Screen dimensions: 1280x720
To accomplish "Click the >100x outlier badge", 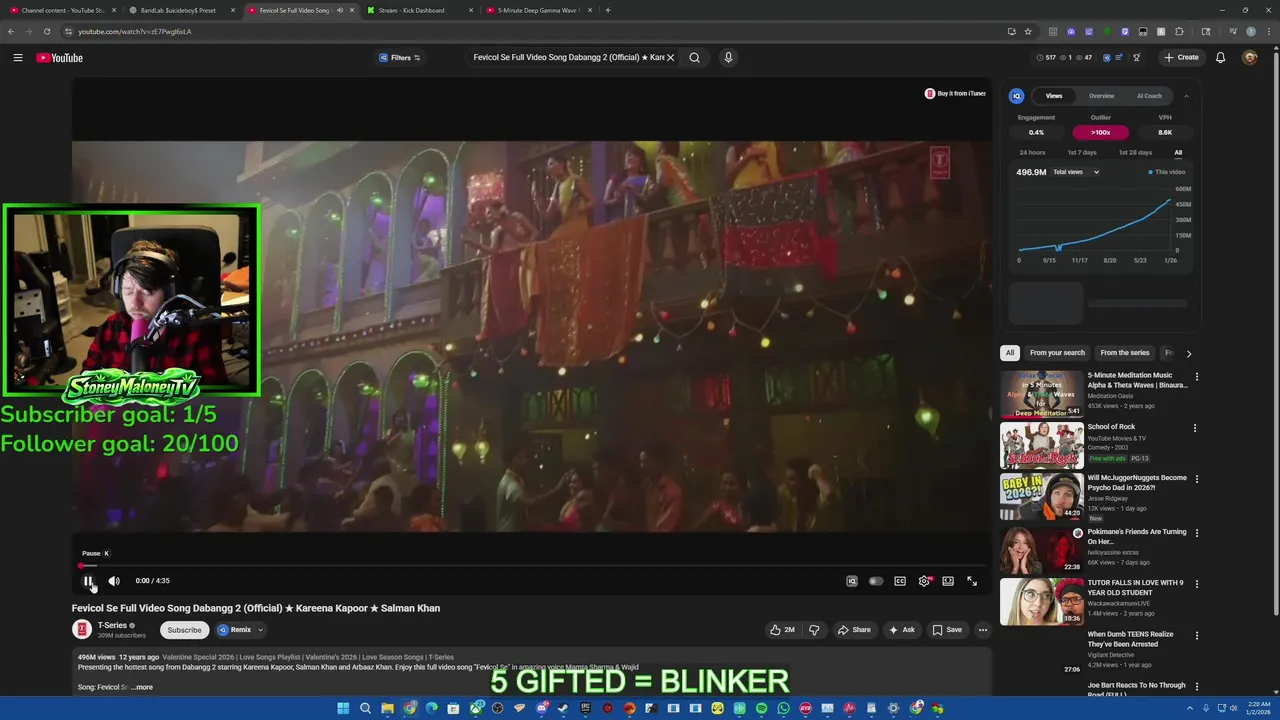I will coord(1100,132).
